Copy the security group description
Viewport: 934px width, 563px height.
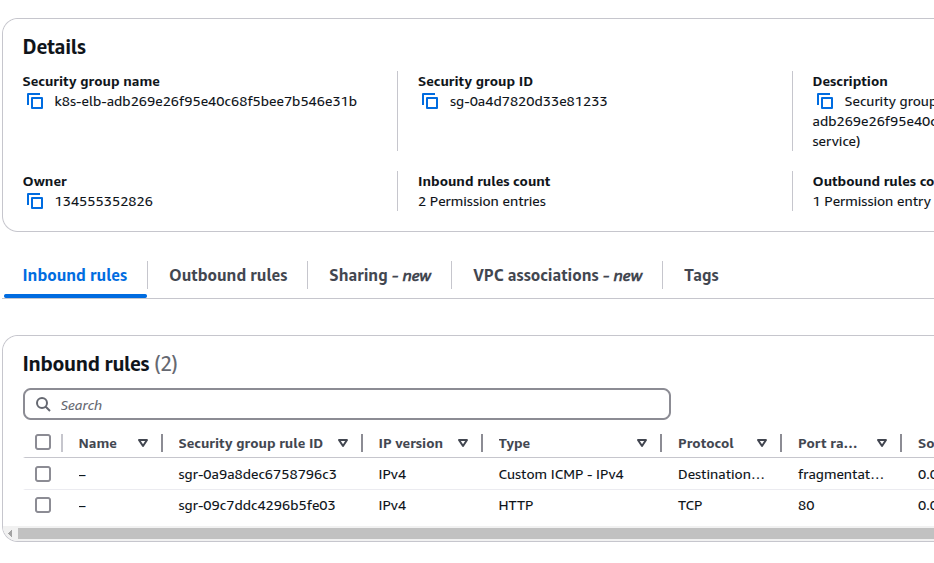825,102
